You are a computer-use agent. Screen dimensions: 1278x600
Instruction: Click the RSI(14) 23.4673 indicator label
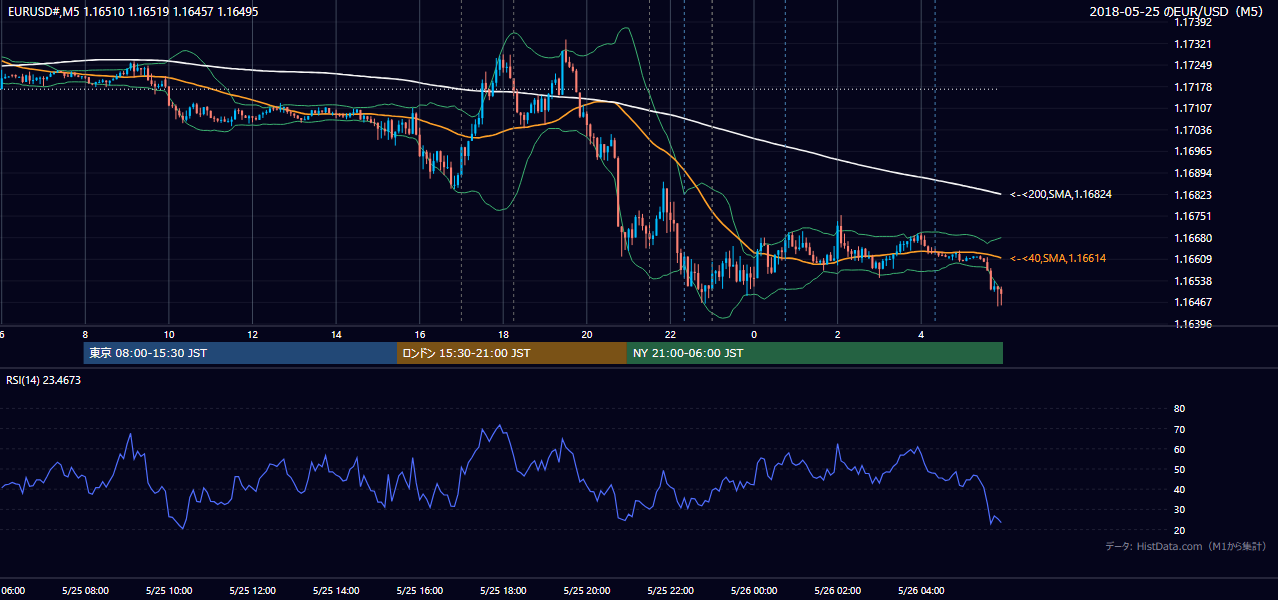coord(44,380)
